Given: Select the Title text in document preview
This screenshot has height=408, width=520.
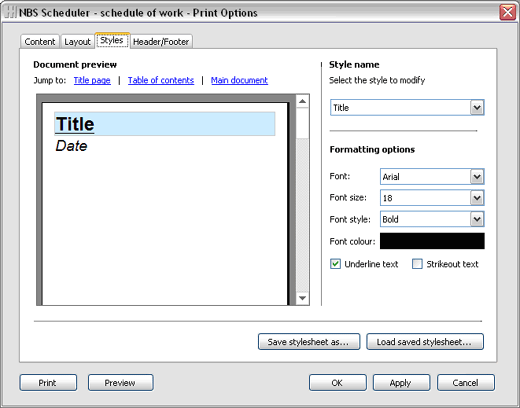Looking at the screenshot, I should (x=75, y=124).
